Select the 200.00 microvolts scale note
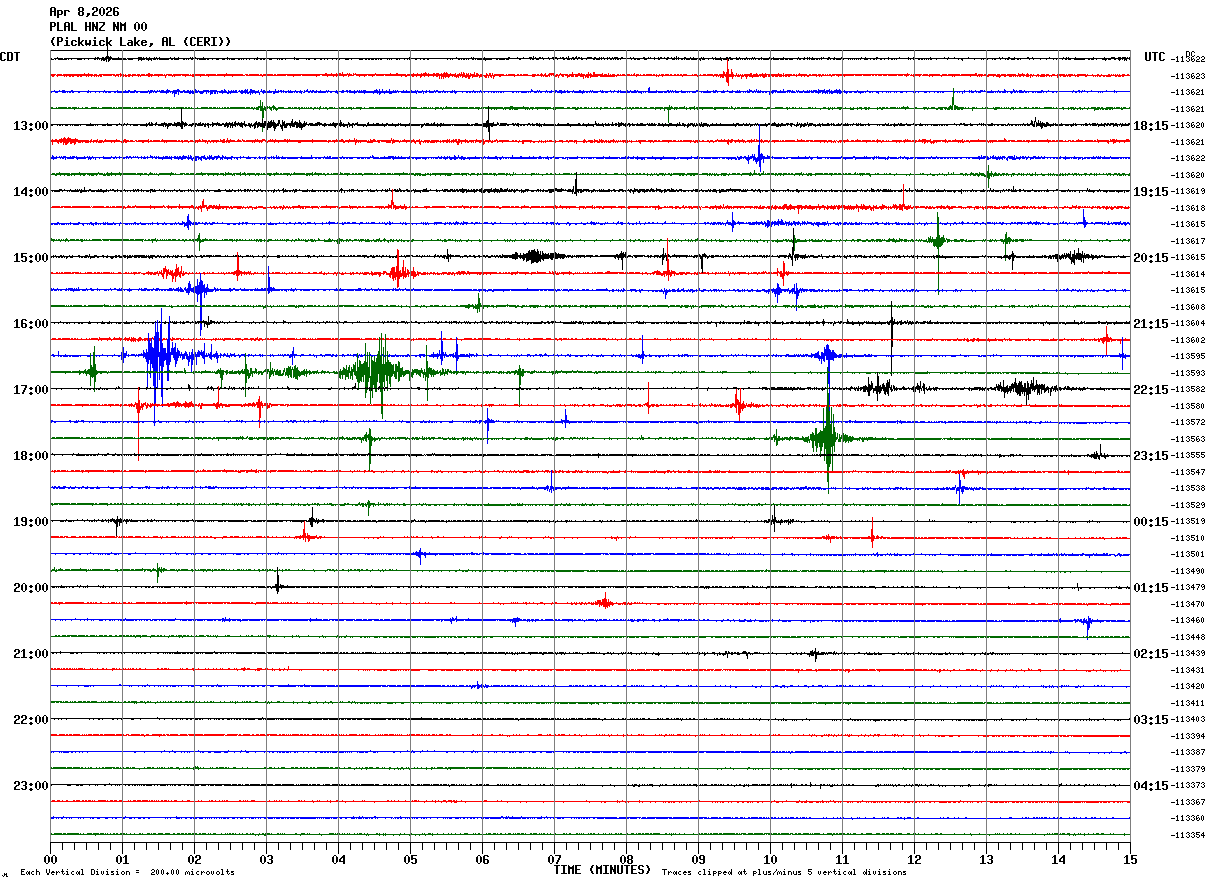Screen dimensions: 1210x886 [192, 873]
